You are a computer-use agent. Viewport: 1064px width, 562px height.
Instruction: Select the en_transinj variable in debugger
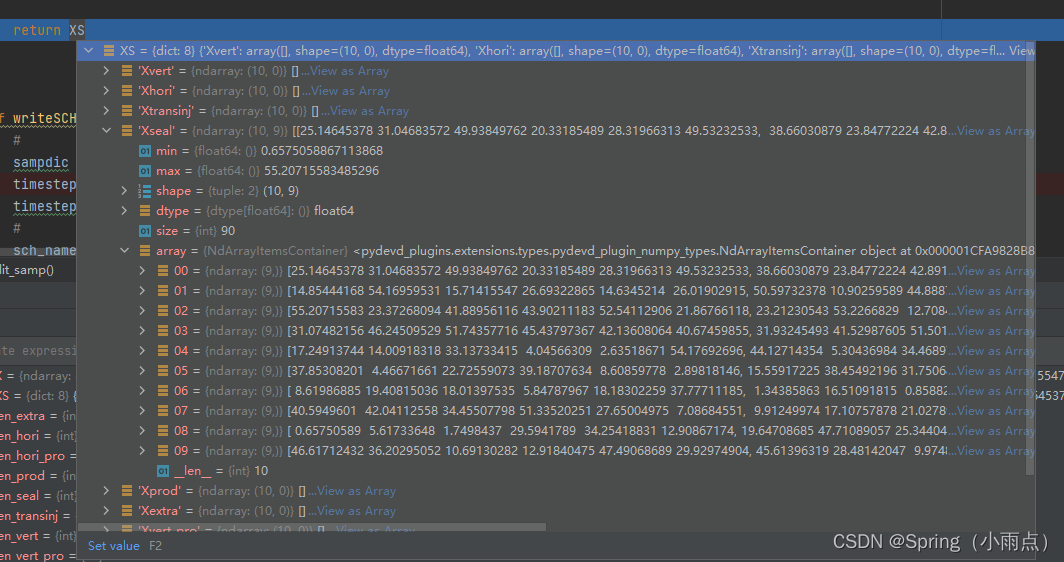tap(38, 516)
